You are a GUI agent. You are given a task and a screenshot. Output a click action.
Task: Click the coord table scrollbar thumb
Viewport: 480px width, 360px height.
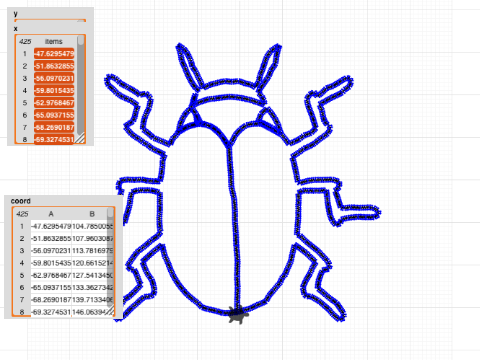point(110,213)
